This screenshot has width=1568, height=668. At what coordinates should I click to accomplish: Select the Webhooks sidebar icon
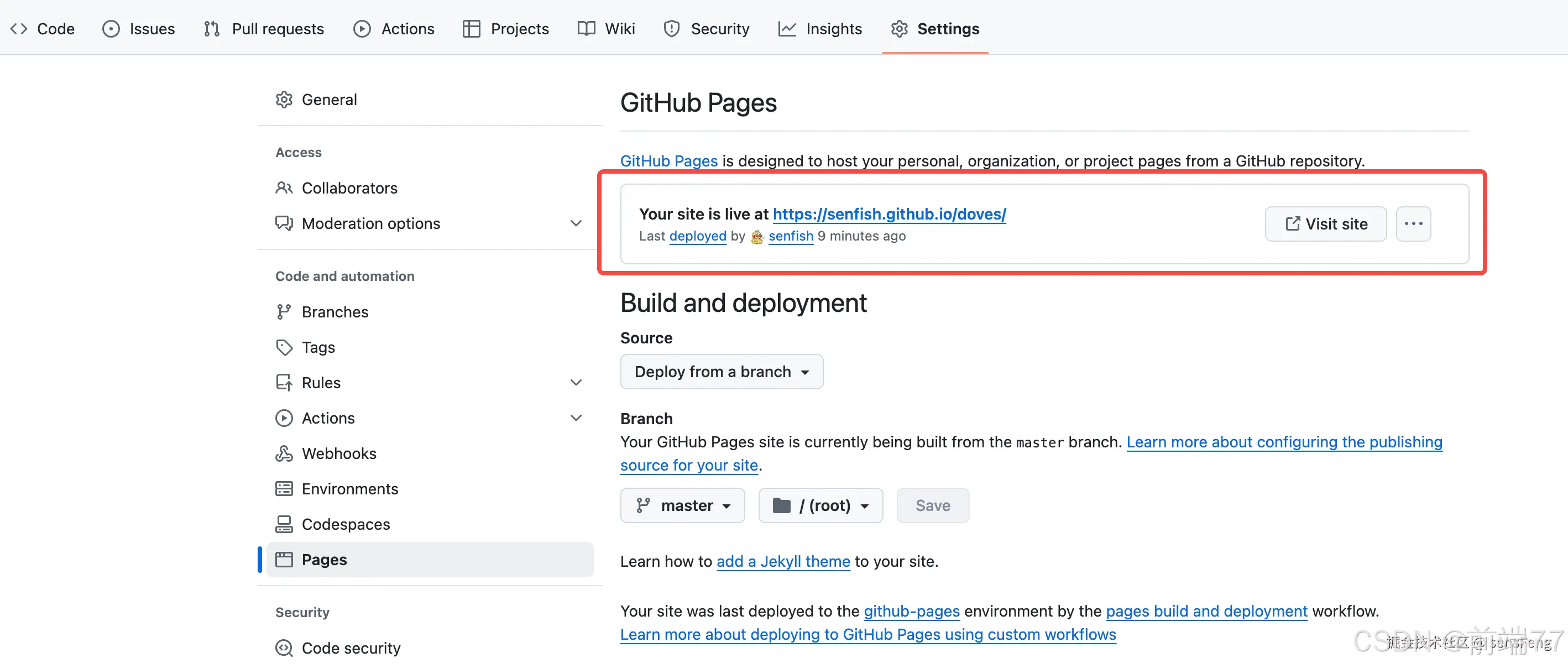284,453
